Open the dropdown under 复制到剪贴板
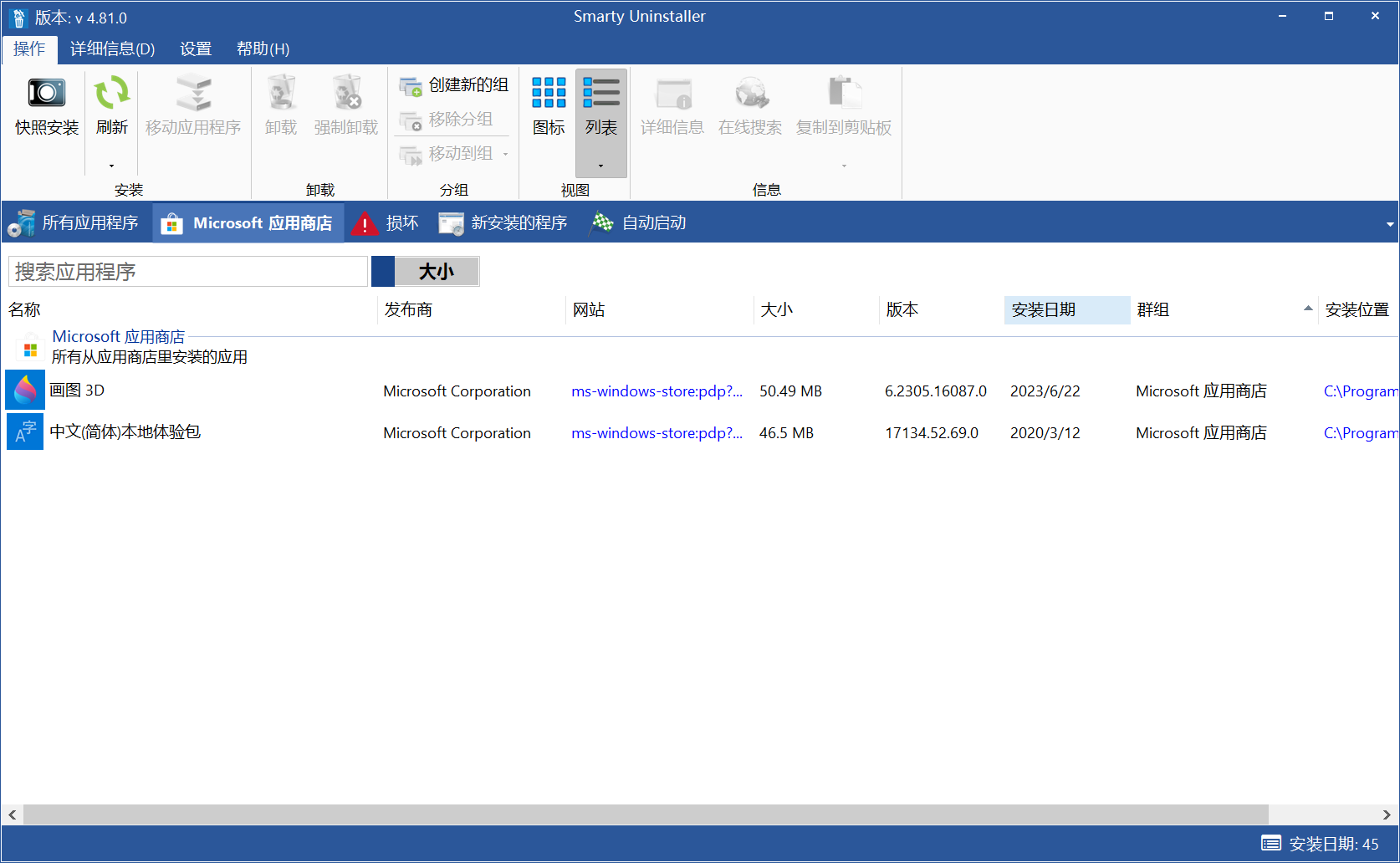The width and height of the screenshot is (1400, 863). tap(844, 166)
